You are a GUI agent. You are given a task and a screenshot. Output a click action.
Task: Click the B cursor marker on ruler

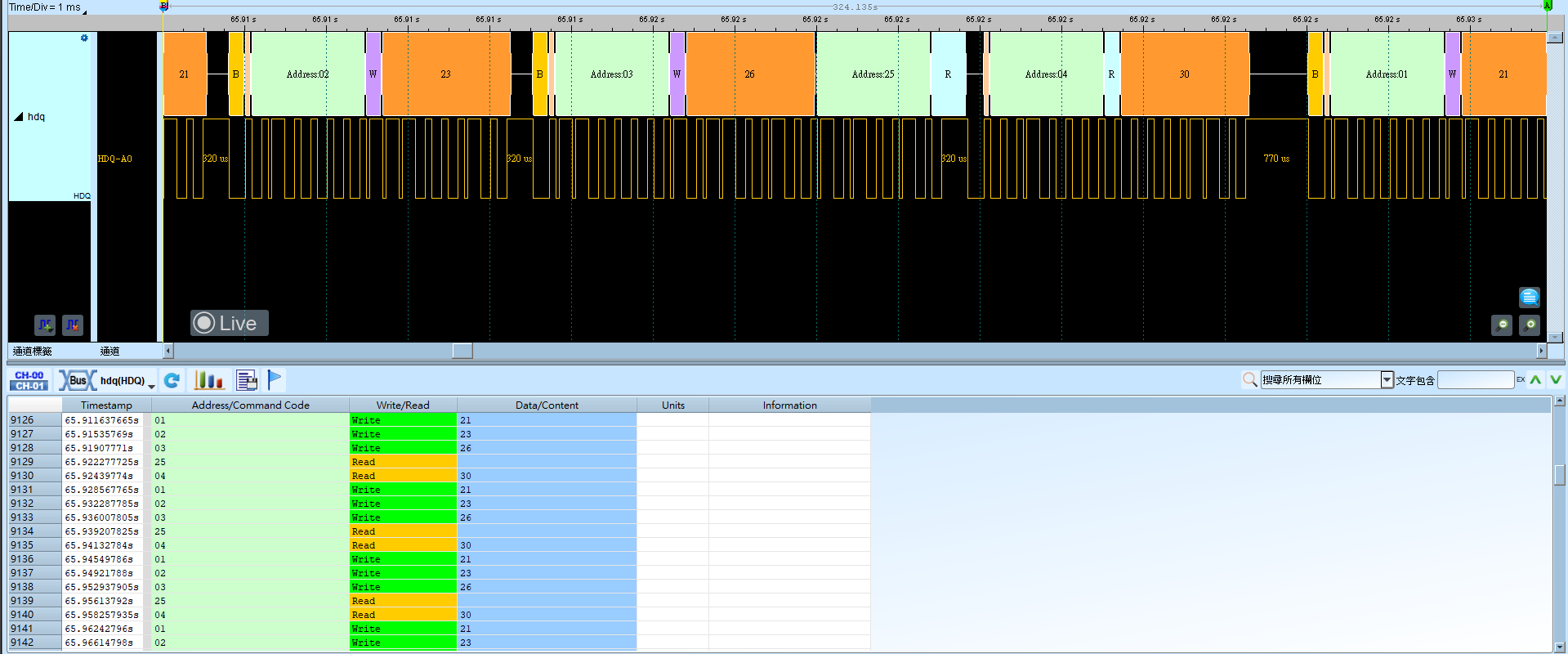(x=164, y=6)
